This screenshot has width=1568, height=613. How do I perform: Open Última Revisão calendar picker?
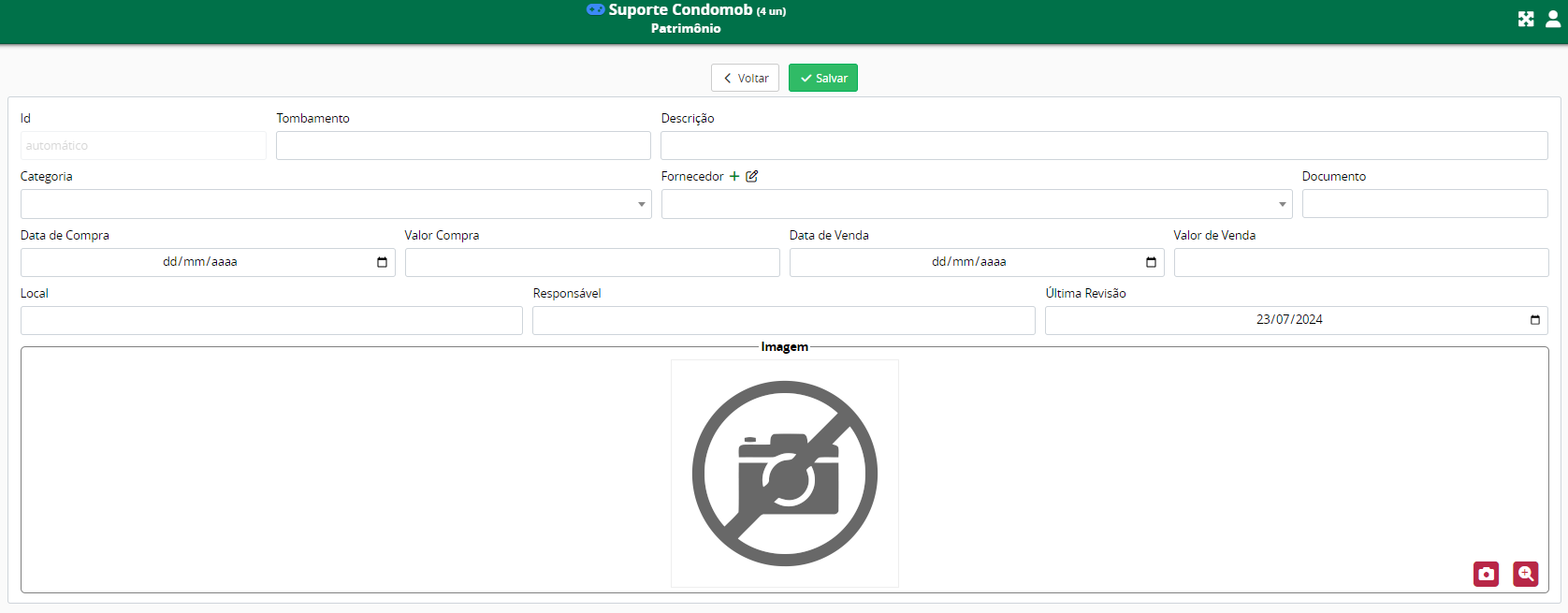coord(1534,320)
